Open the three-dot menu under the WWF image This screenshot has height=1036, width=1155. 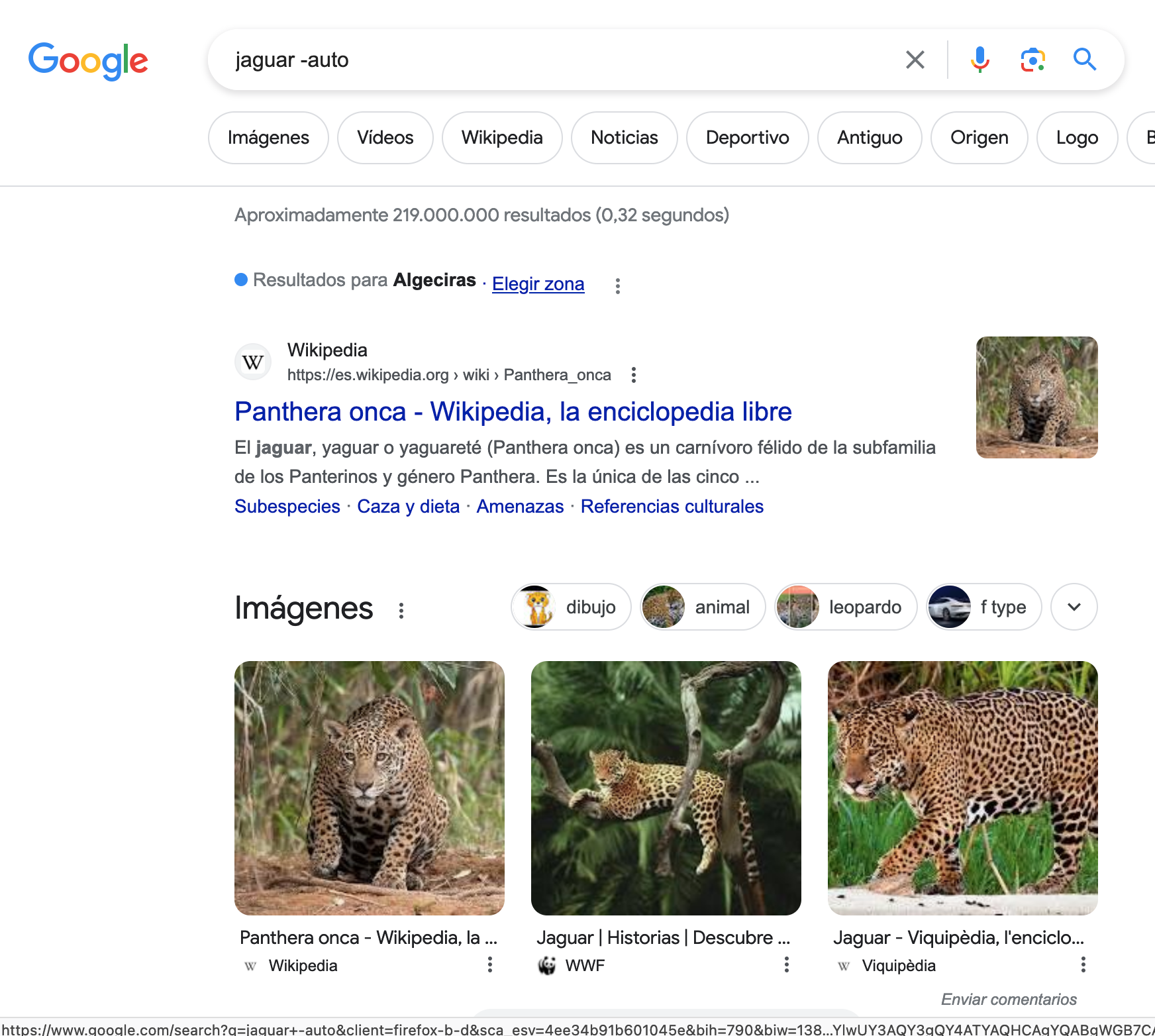click(x=786, y=964)
